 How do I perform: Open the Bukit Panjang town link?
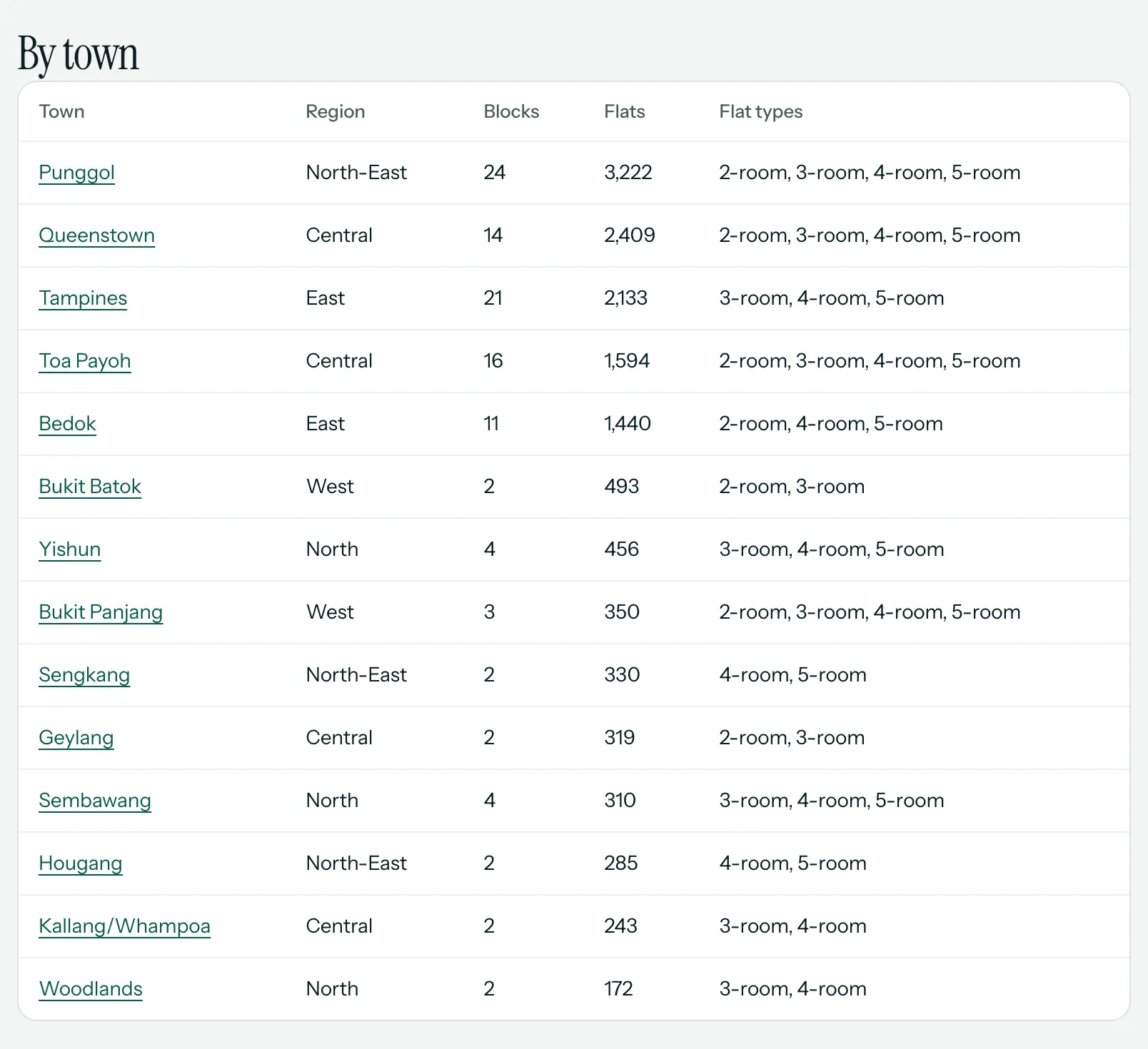click(x=101, y=612)
